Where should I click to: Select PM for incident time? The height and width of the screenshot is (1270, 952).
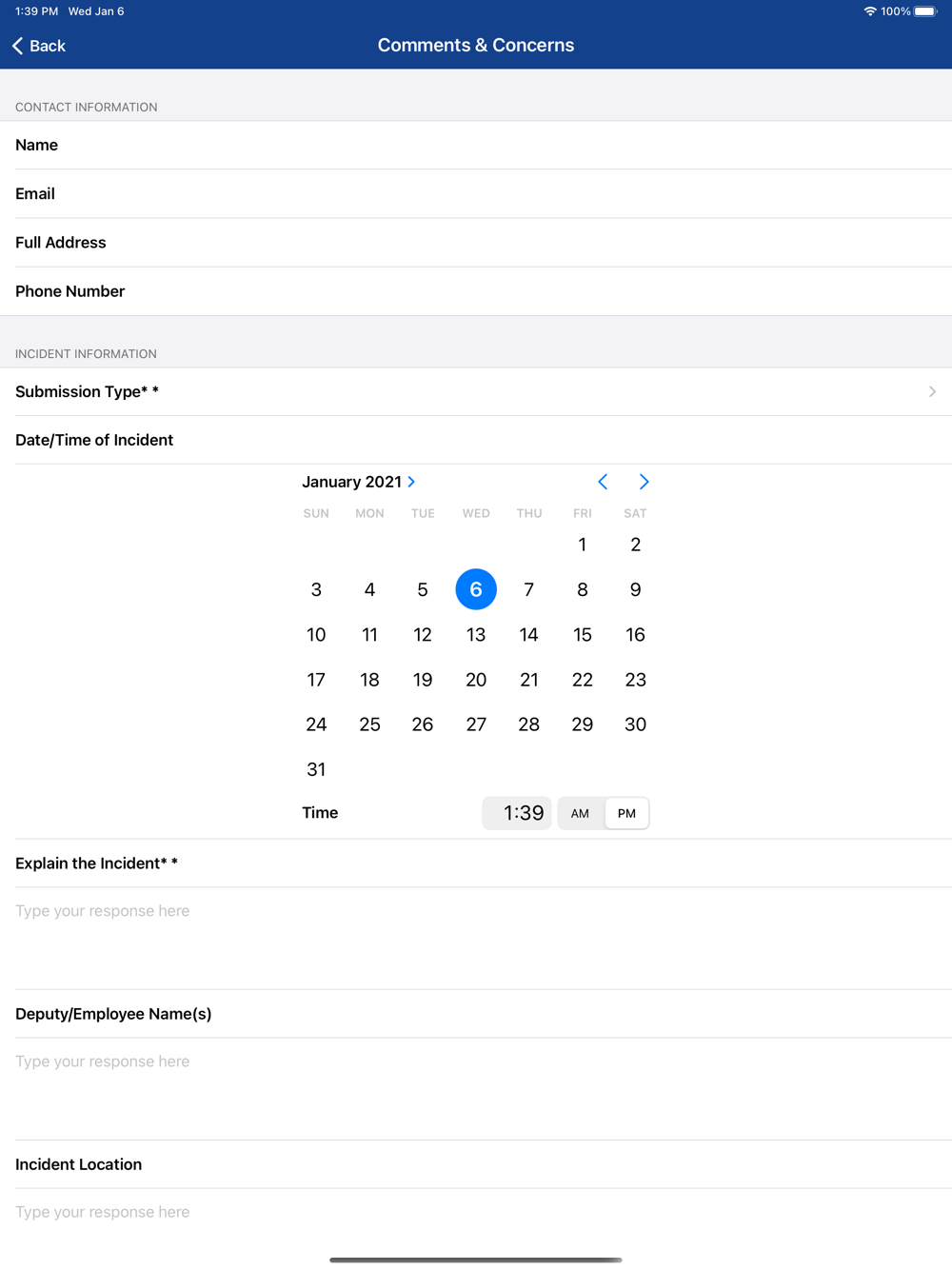(x=626, y=813)
